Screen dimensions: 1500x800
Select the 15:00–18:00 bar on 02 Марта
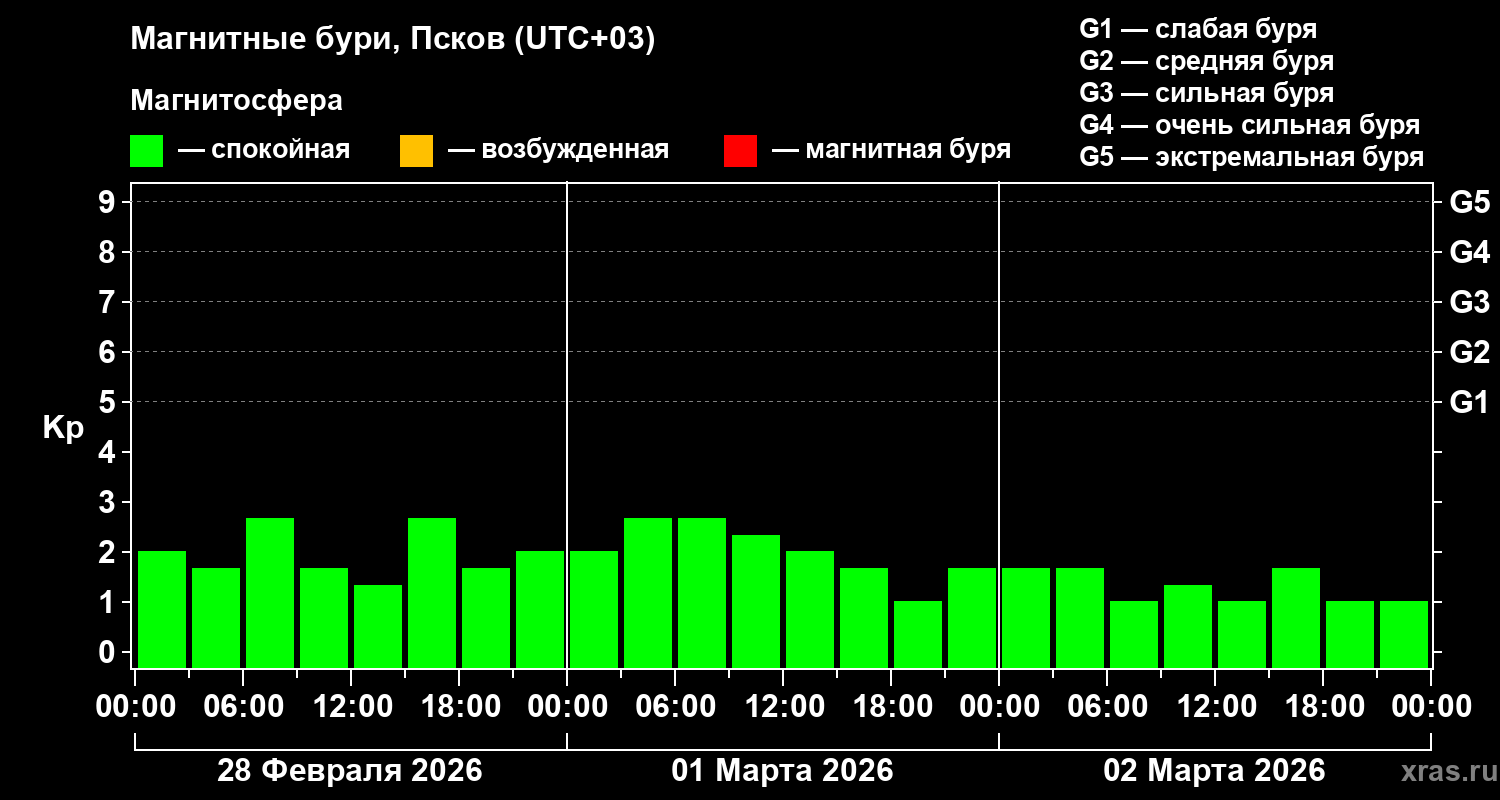pos(1296,618)
